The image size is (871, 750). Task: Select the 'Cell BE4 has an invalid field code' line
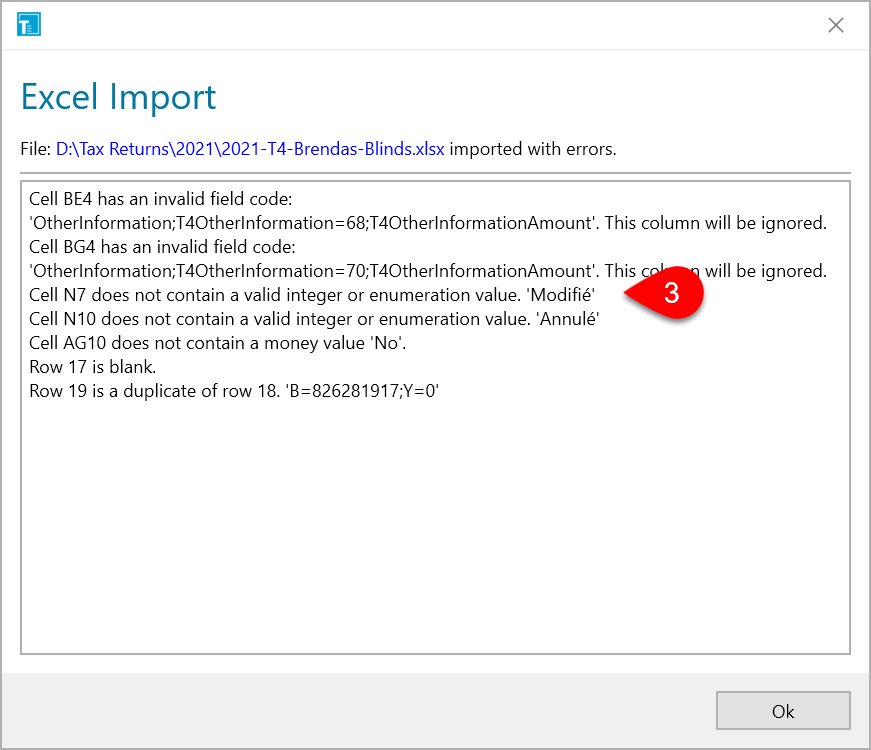point(161,199)
